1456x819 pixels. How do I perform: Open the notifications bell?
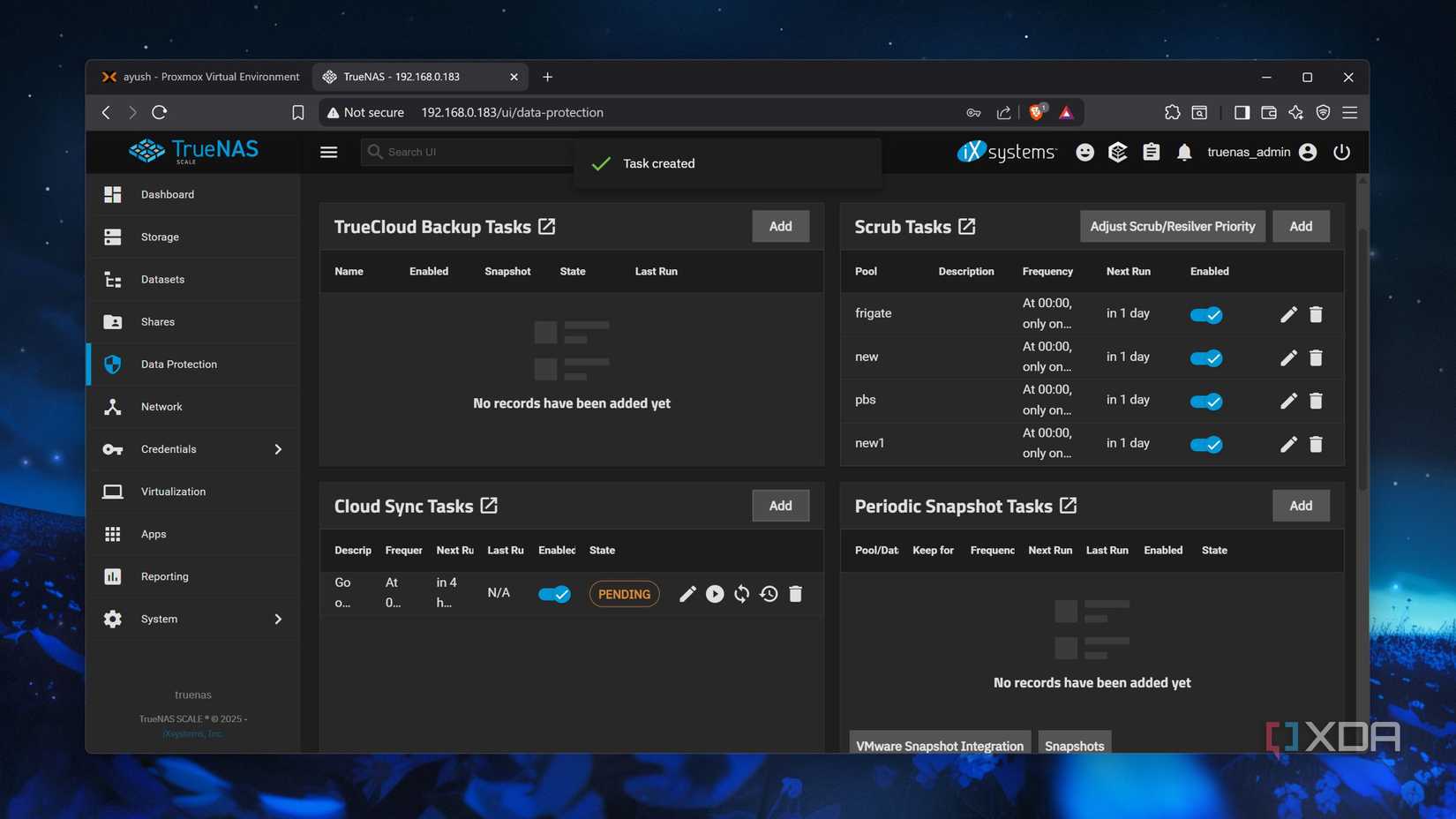coord(1184,152)
